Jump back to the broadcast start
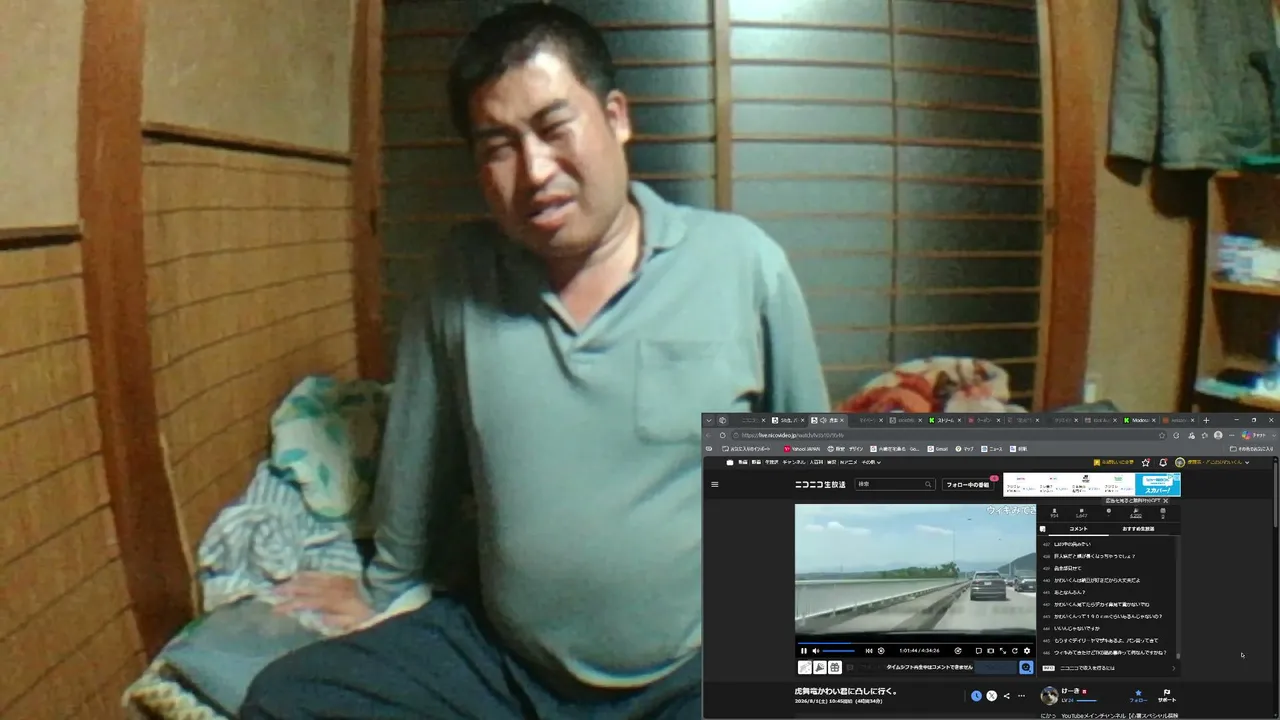The image size is (1280, 720). pos(869,651)
